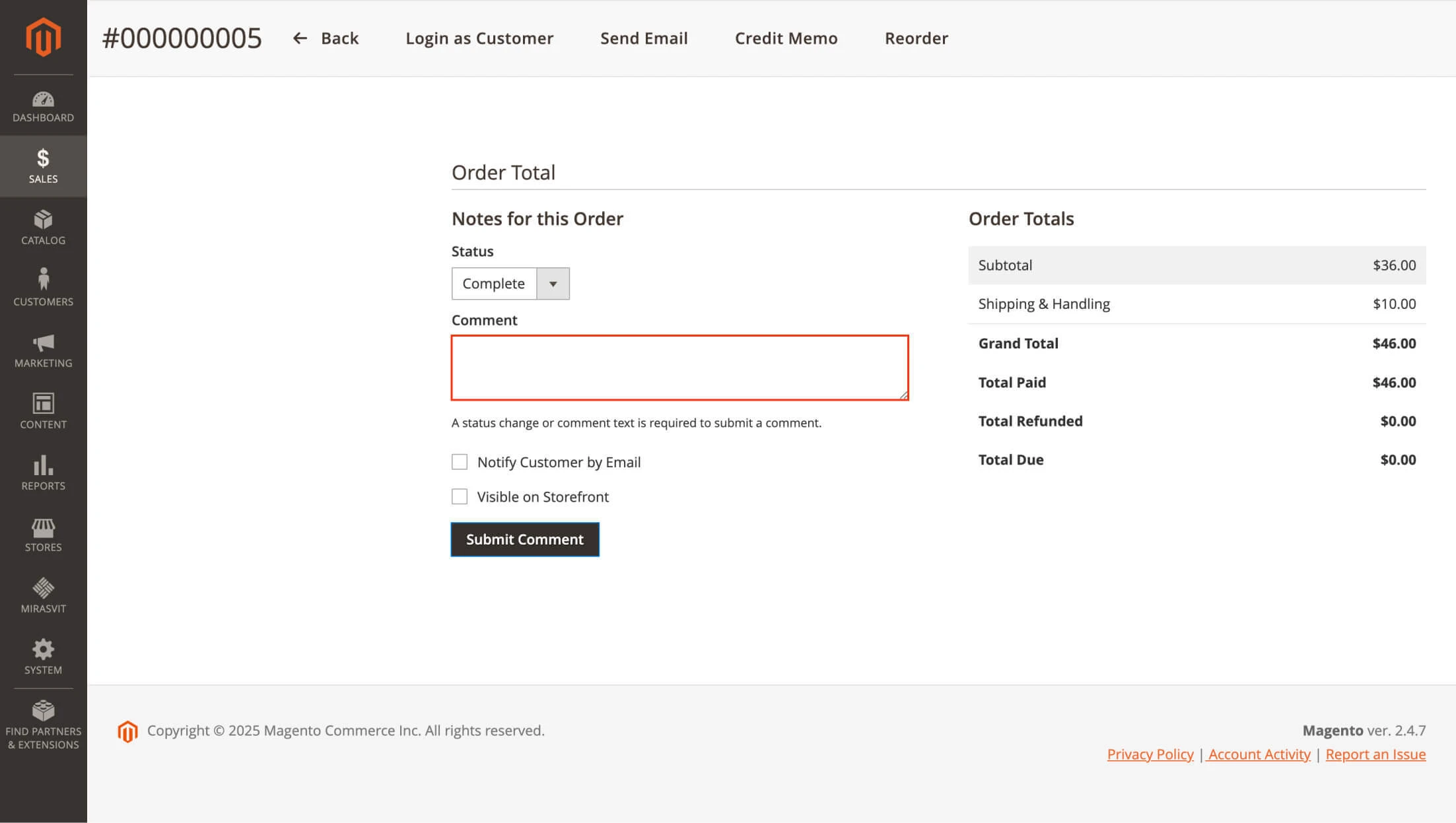Select the Sales sidebar icon
The height and width of the screenshot is (823, 1456).
click(43, 165)
